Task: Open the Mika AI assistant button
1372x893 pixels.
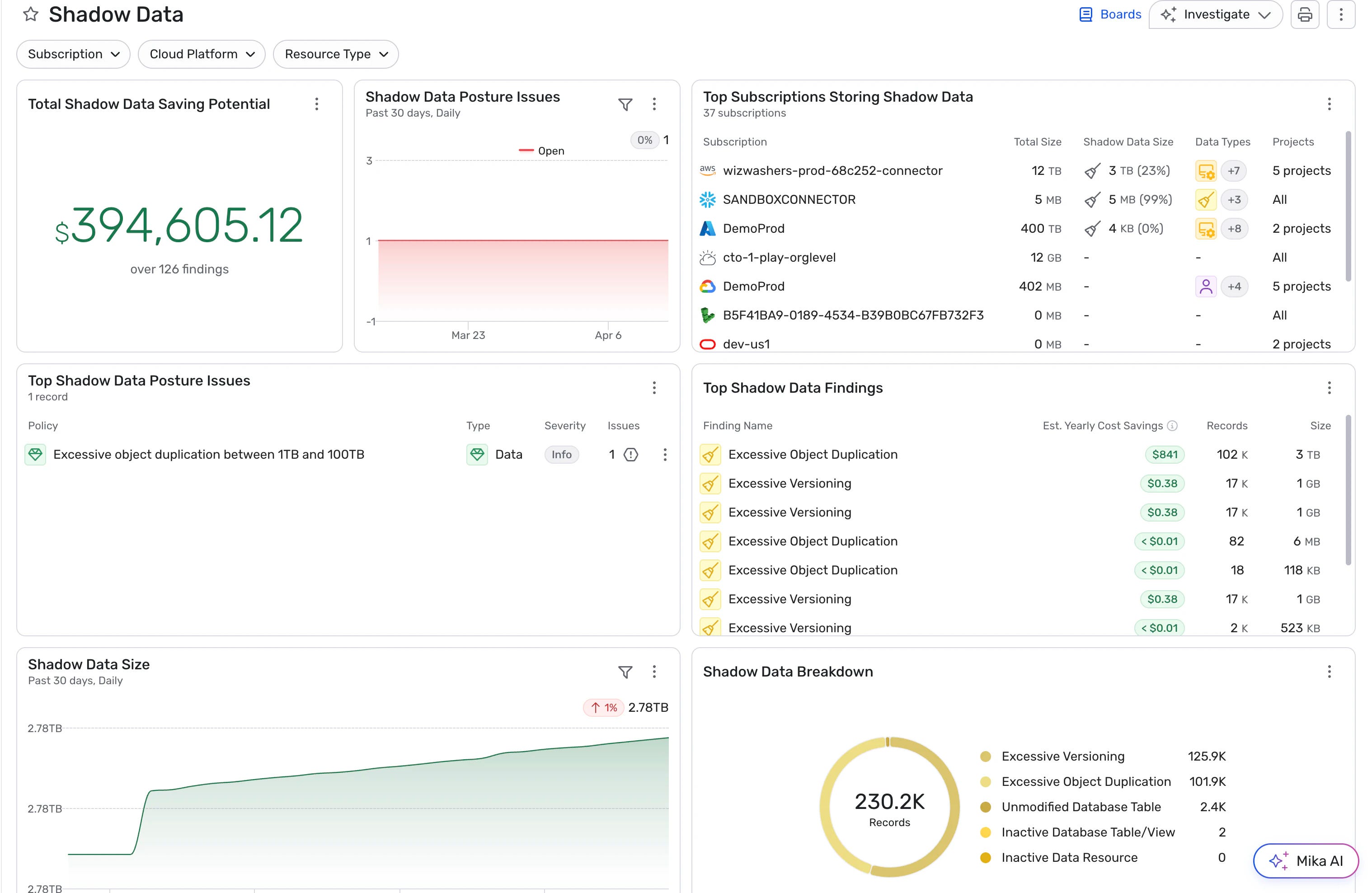Action: point(1306,861)
